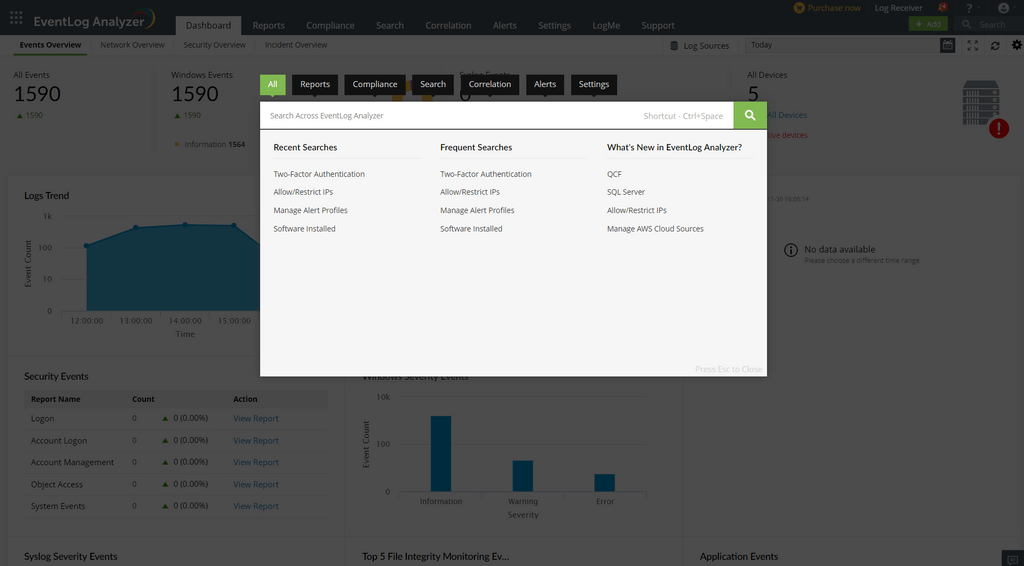1024x566 pixels.
Task: Open Manage AWS Cloud Sources link
Action: tap(655, 228)
